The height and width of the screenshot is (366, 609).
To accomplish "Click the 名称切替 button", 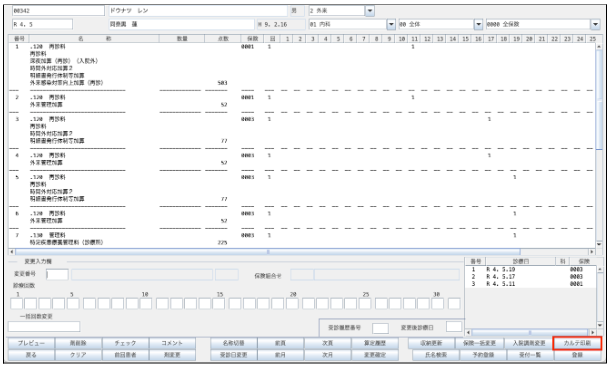I will [x=233, y=343].
